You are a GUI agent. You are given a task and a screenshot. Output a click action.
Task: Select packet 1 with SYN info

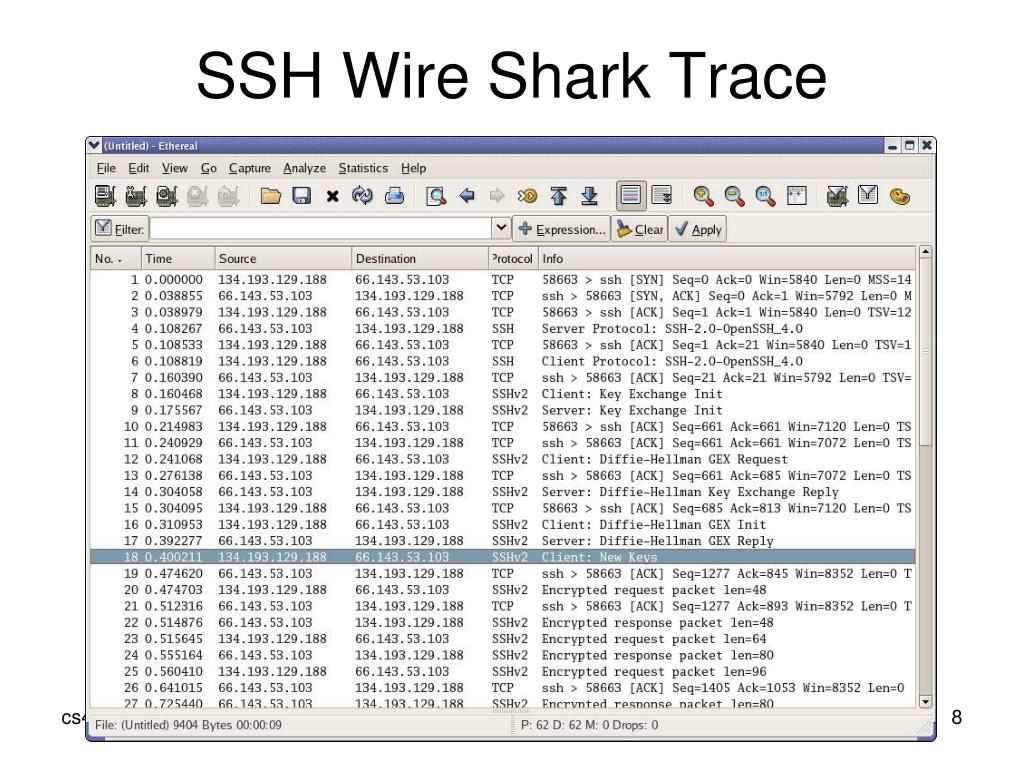click(502, 280)
